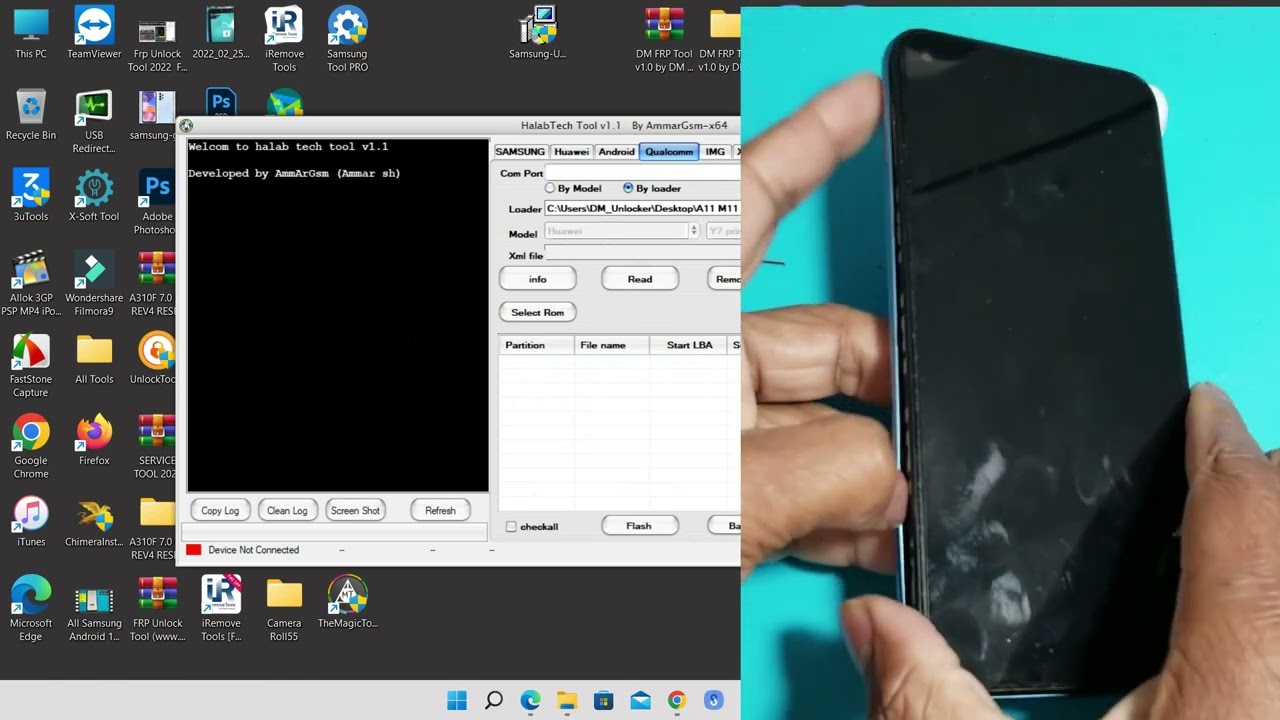This screenshot has height=720, width=1280.
Task: Click the Device Not Connected status text
Action: click(x=253, y=550)
